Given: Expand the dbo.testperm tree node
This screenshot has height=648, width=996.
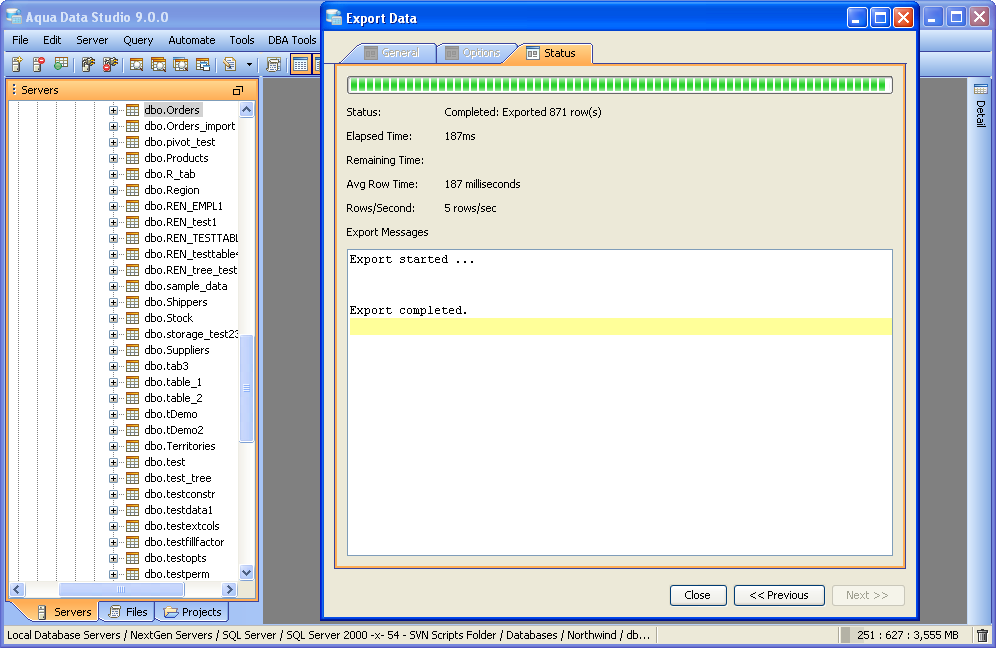Looking at the screenshot, I should [x=113, y=574].
